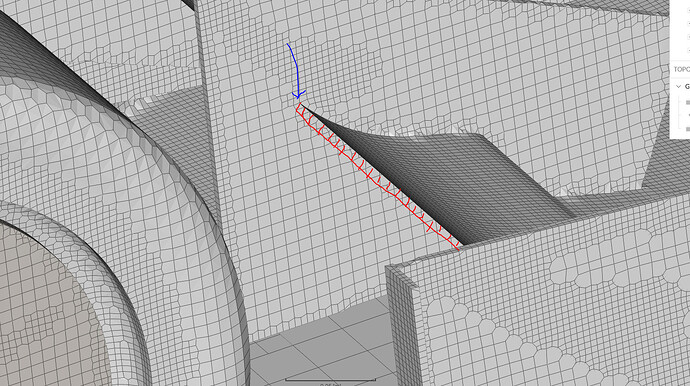Click the scale bar at viewport bottom

pyautogui.click(x=330, y=379)
